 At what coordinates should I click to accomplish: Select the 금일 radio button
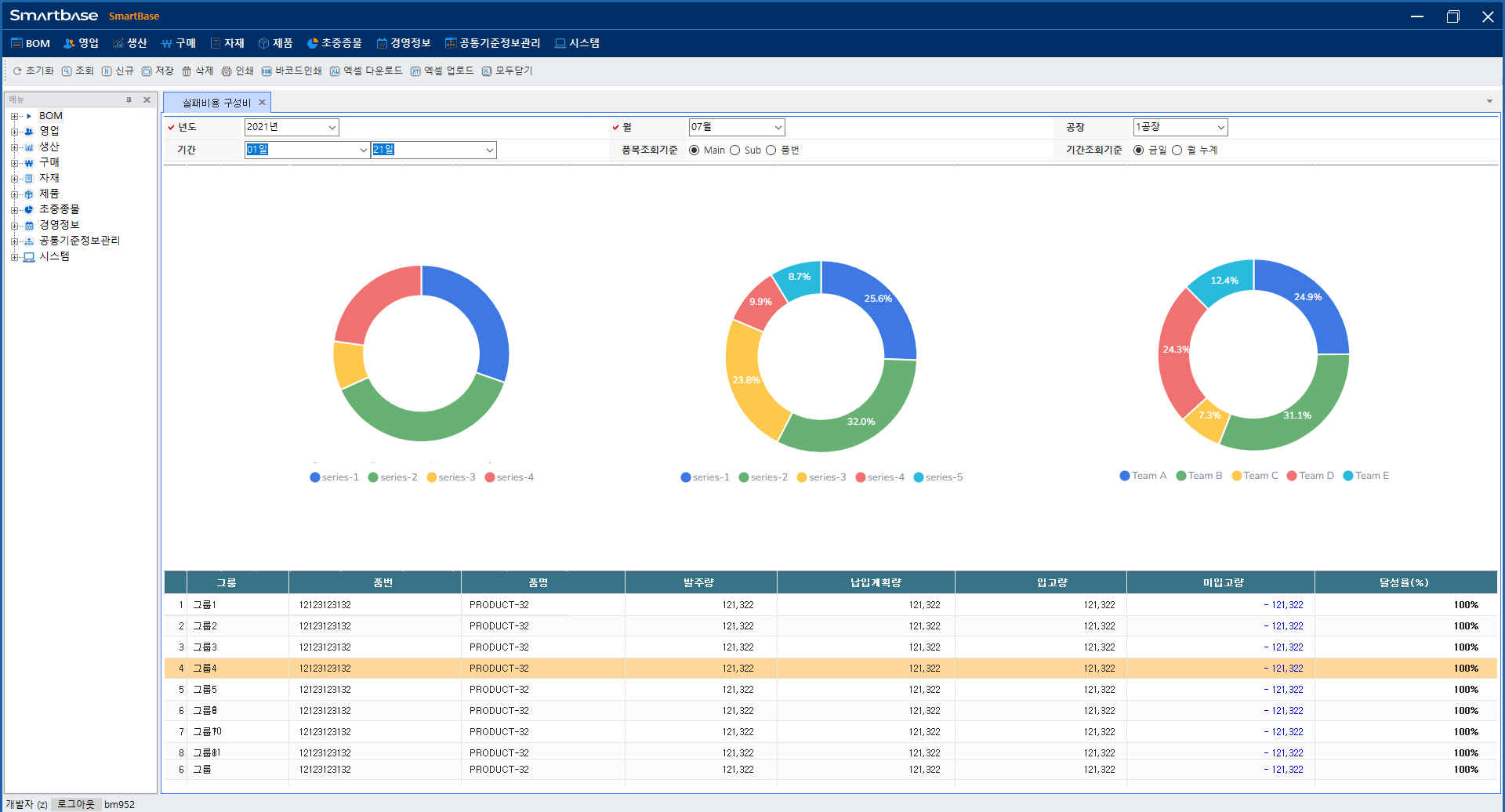(1138, 150)
